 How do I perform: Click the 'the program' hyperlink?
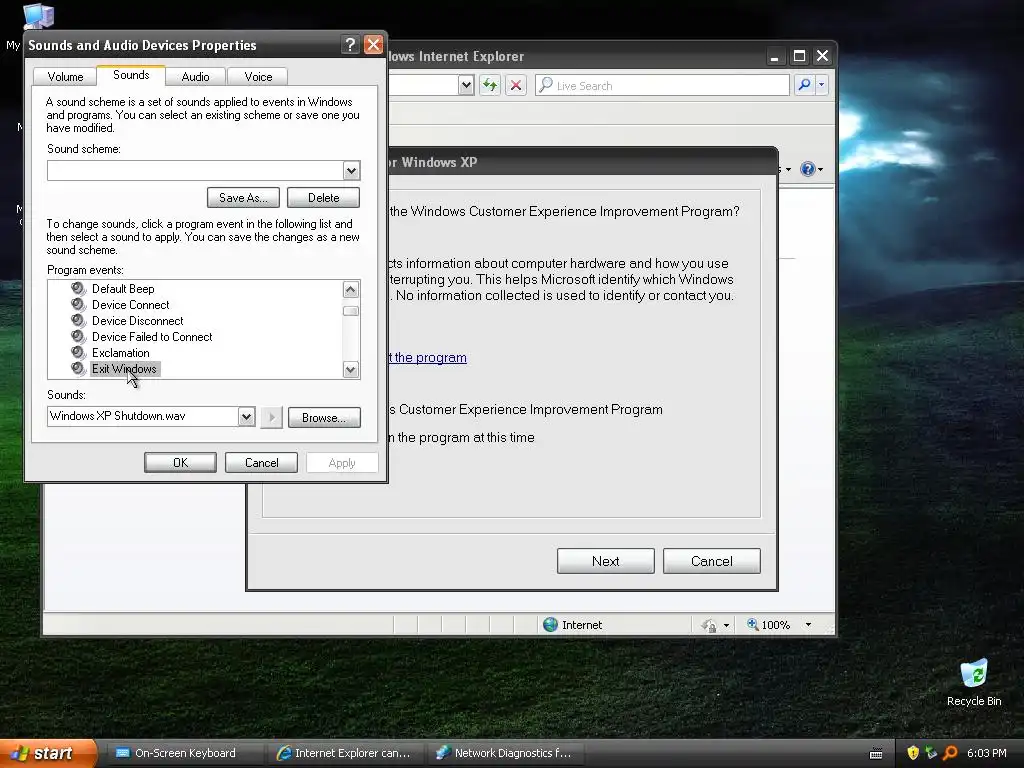[x=427, y=358]
